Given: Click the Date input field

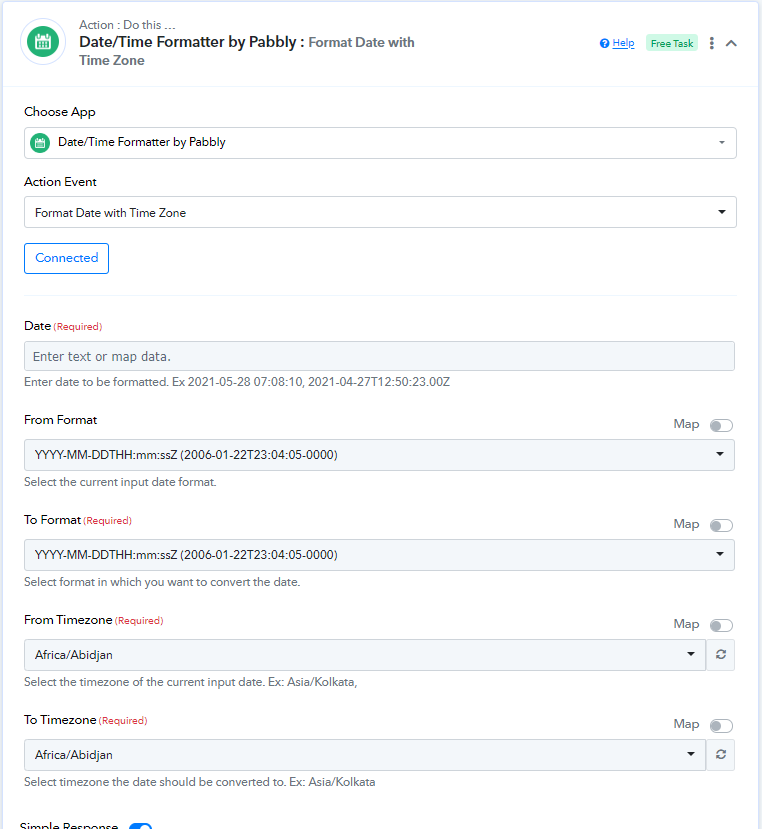Looking at the screenshot, I should click(x=379, y=356).
